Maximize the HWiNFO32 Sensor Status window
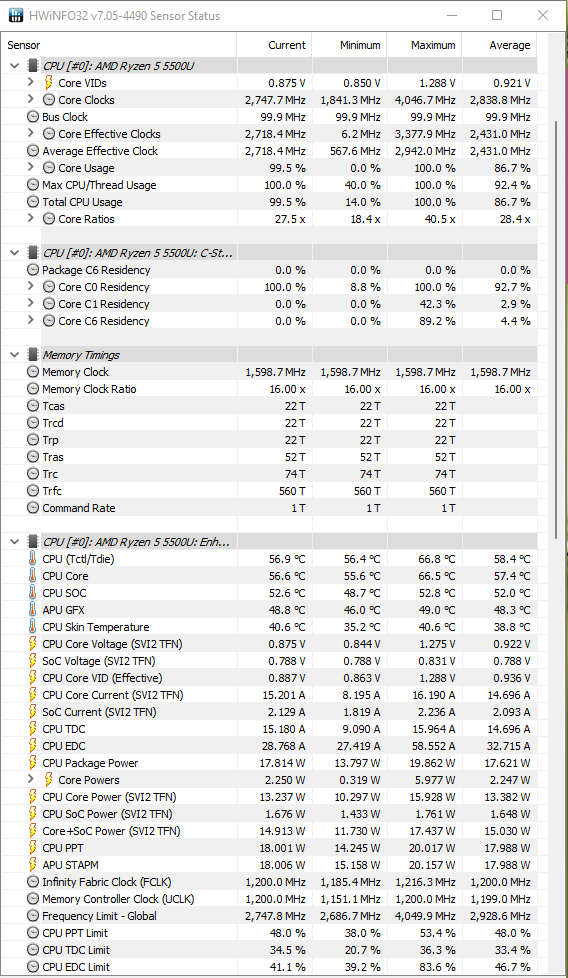568x978 pixels. click(x=497, y=16)
